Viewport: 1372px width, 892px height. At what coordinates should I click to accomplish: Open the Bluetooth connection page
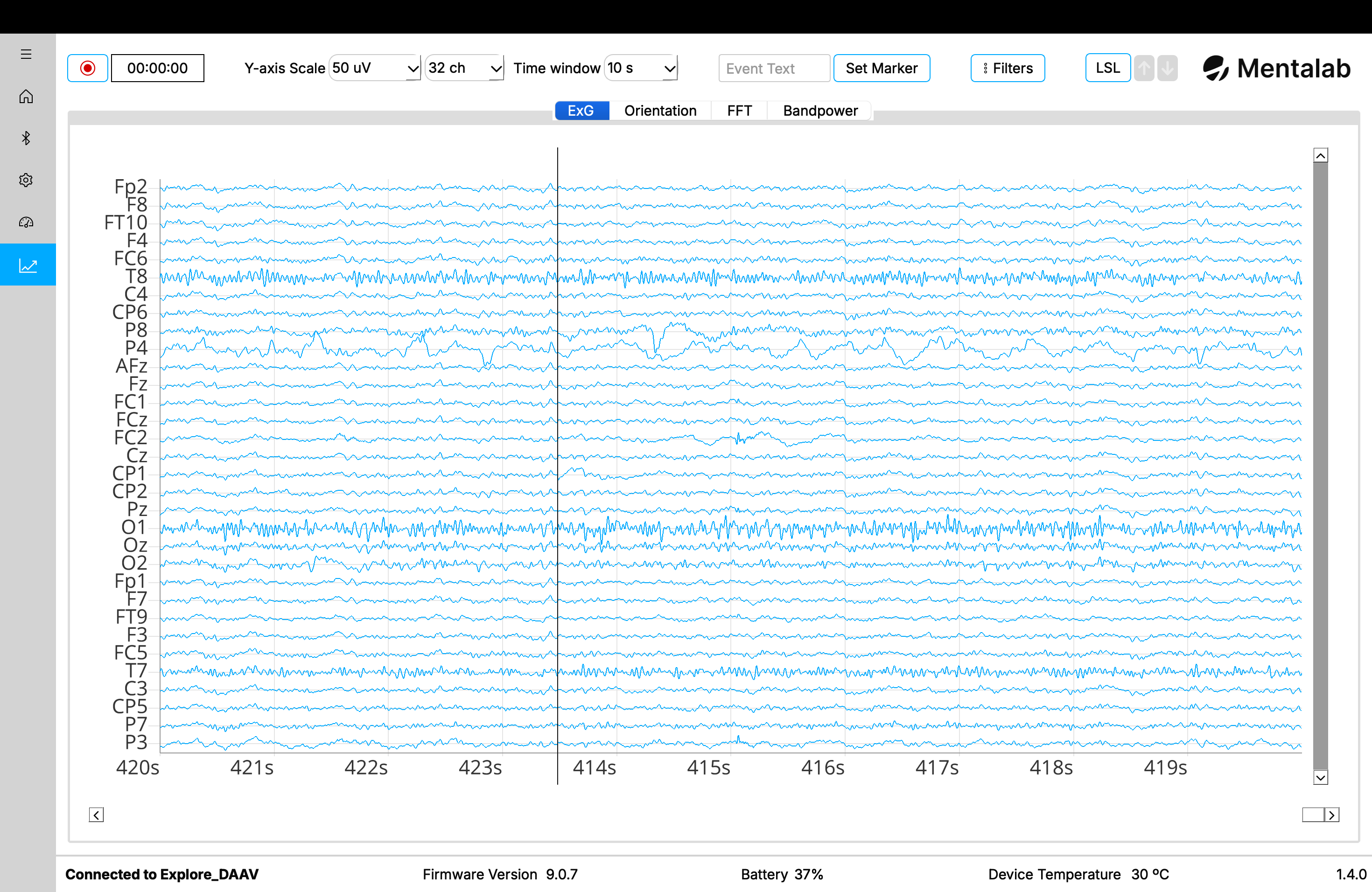pos(26,138)
